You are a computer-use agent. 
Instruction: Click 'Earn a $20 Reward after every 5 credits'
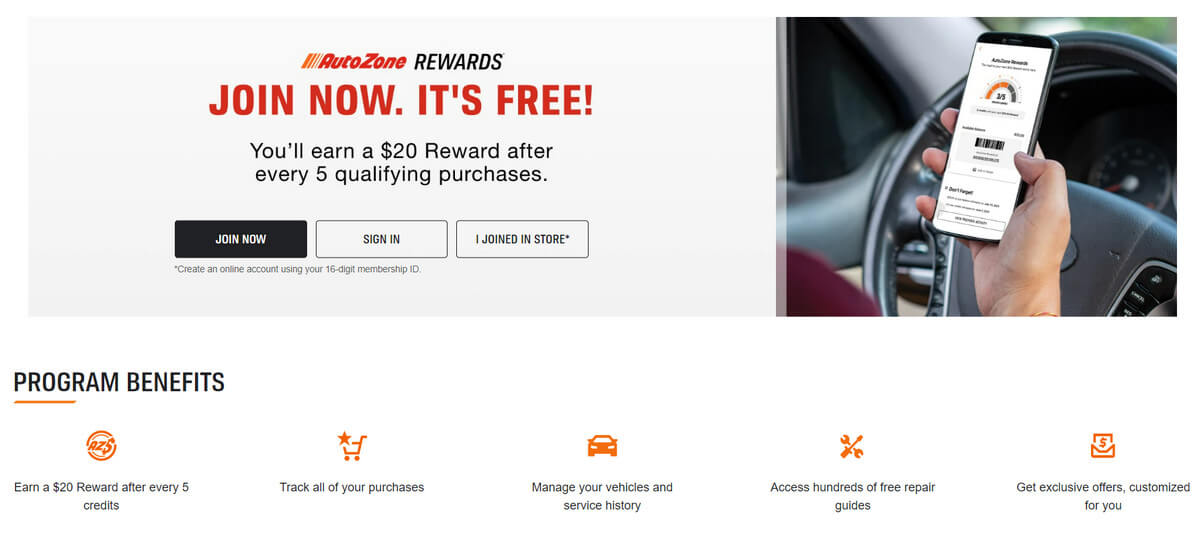tap(101, 496)
